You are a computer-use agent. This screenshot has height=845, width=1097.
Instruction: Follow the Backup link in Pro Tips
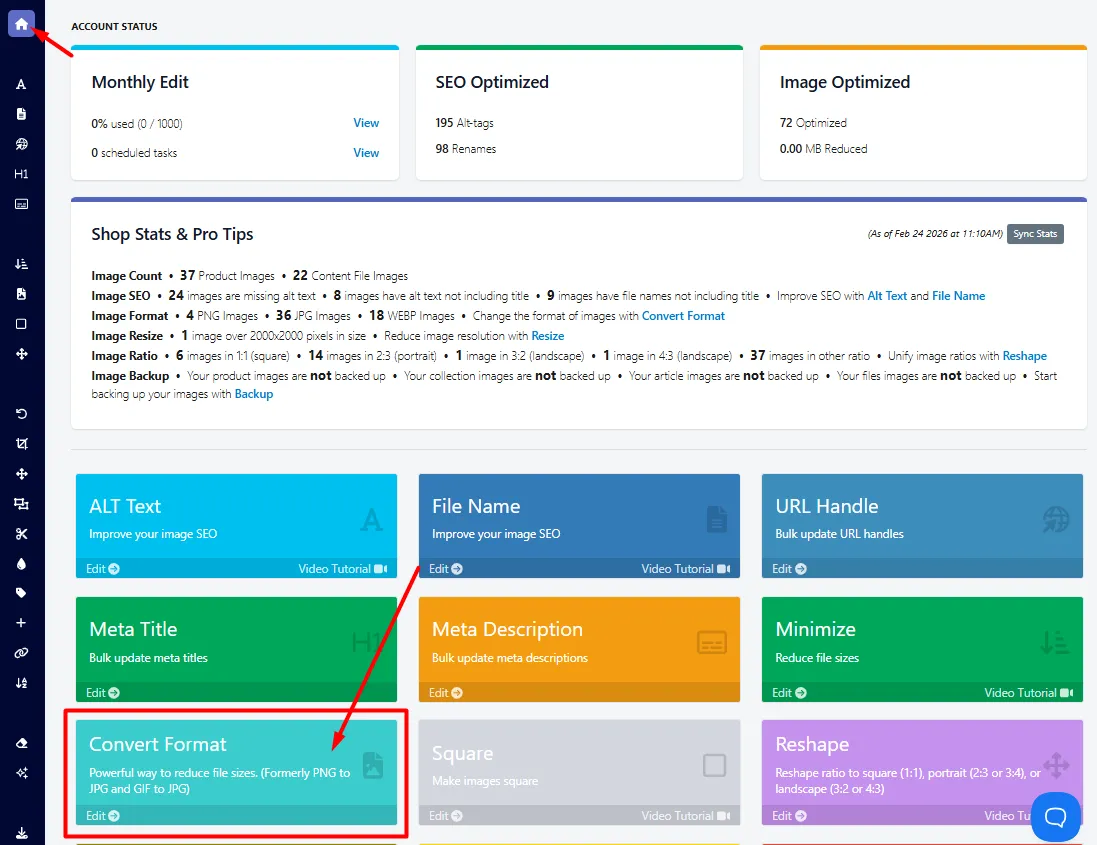[253, 395]
